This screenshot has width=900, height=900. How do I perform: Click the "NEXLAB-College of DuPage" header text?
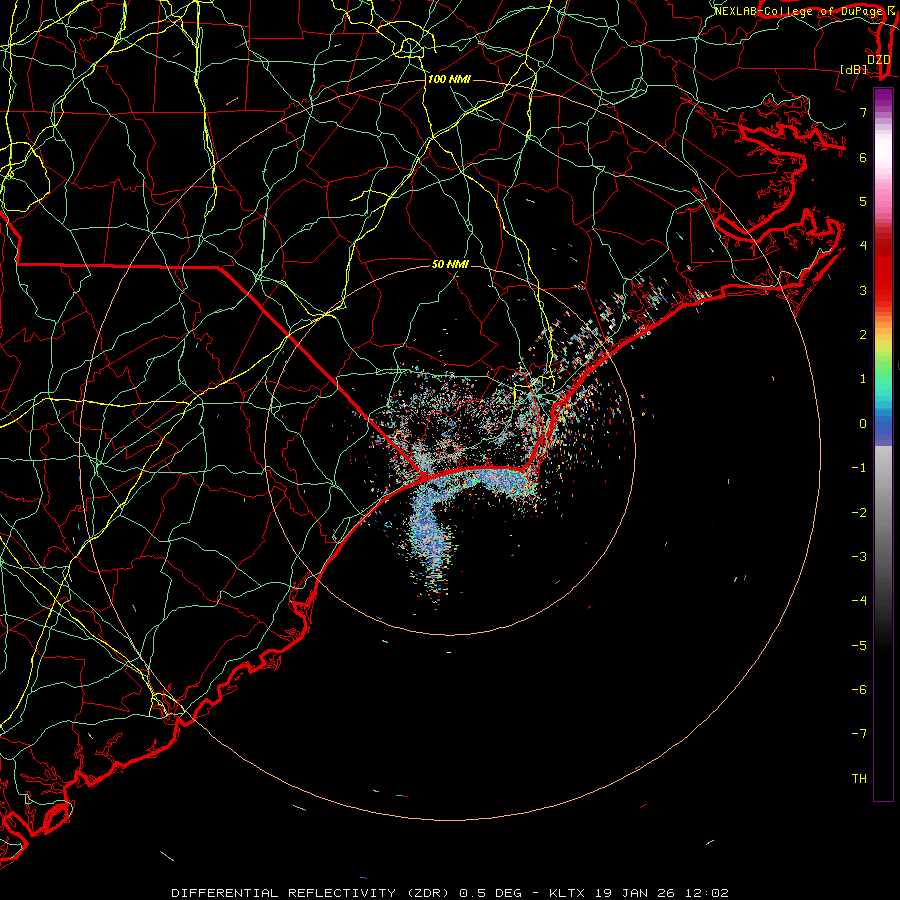pyautogui.click(x=799, y=11)
